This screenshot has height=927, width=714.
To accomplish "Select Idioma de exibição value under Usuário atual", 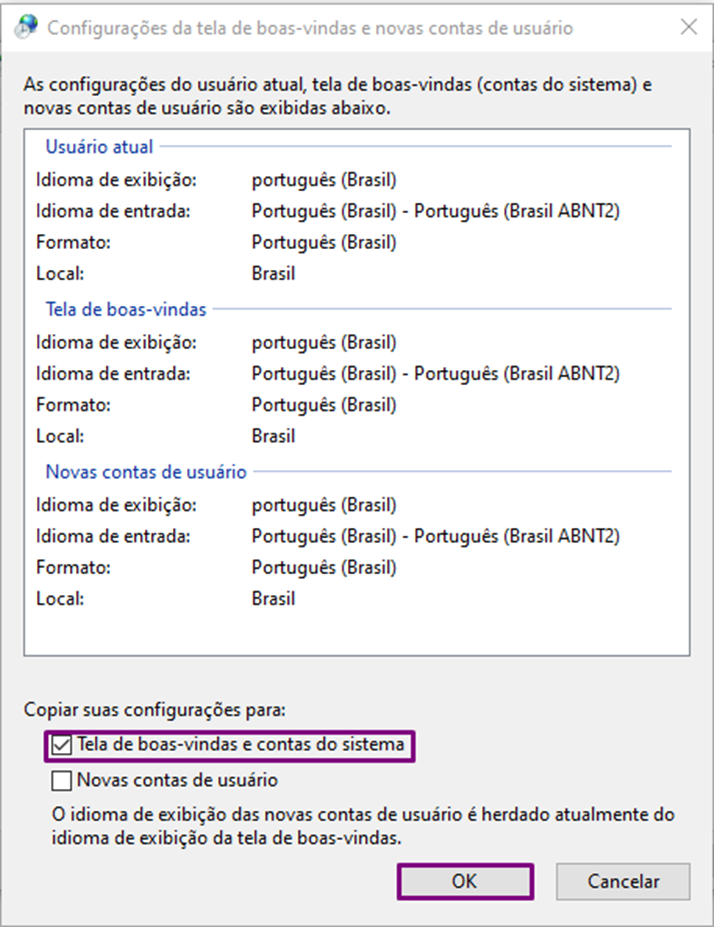I will (x=324, y=180).
